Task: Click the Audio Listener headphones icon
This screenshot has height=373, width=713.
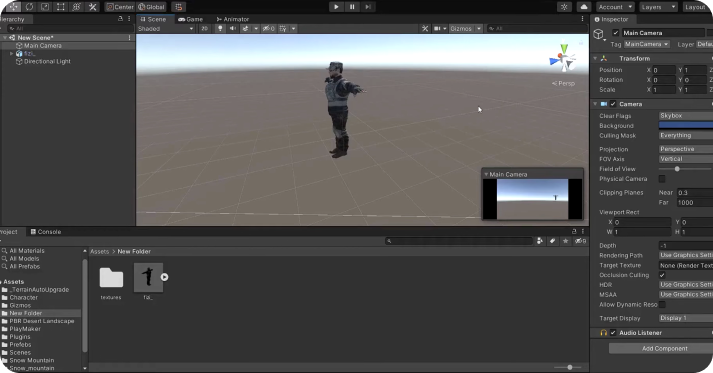Action: tap(604, 333)
